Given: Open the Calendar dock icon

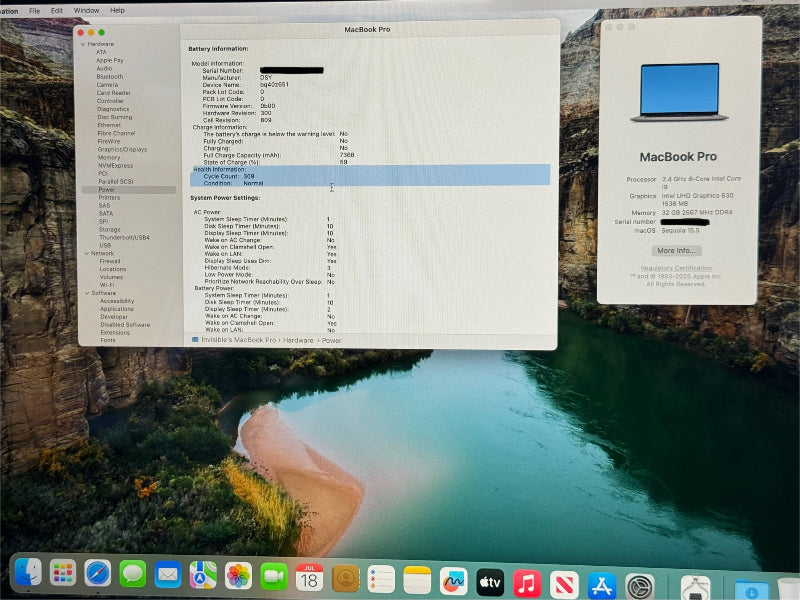Looking at the screenshot, I should [309, 577].
